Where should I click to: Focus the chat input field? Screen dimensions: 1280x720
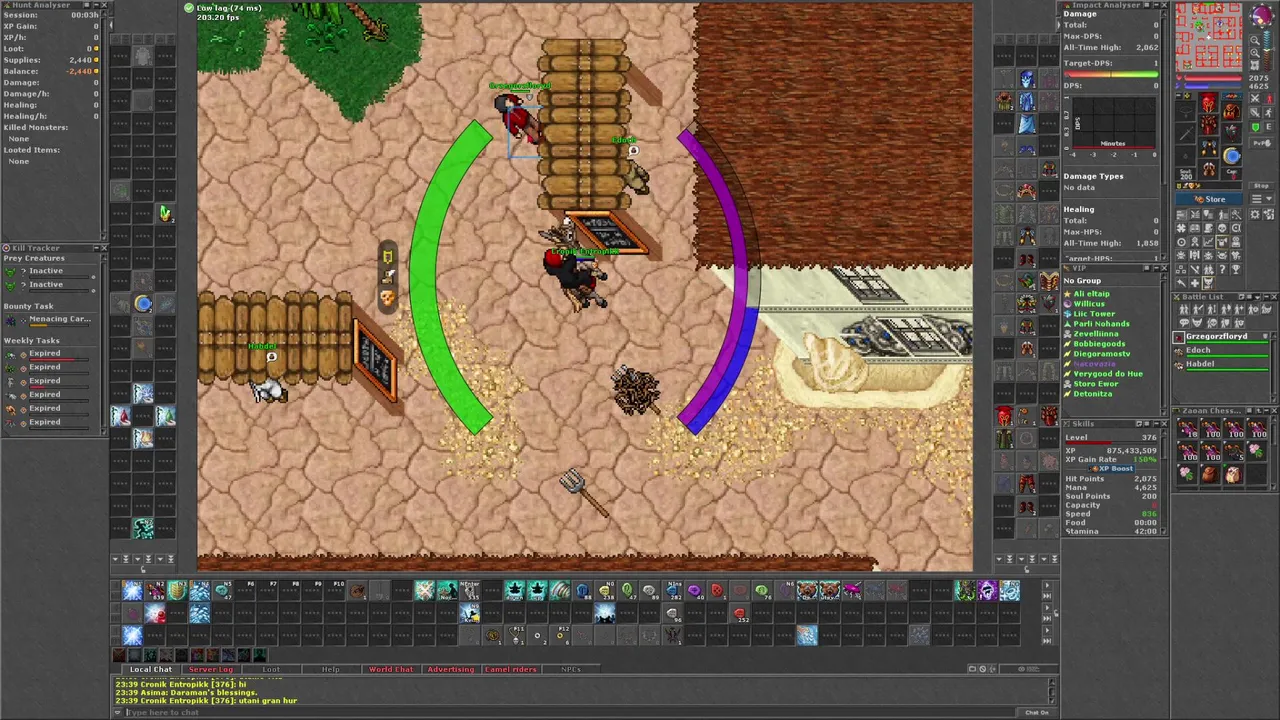(x=570, y=712)
